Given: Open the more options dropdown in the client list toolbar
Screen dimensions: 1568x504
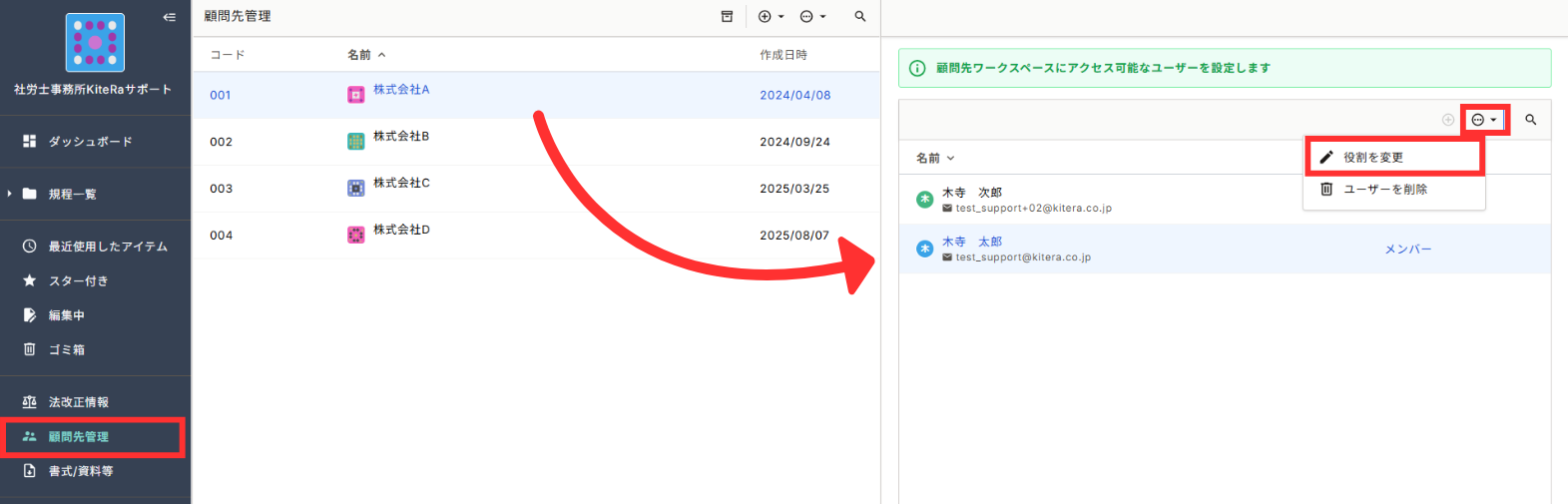Looking at the screenshot, I should [812, 17].
